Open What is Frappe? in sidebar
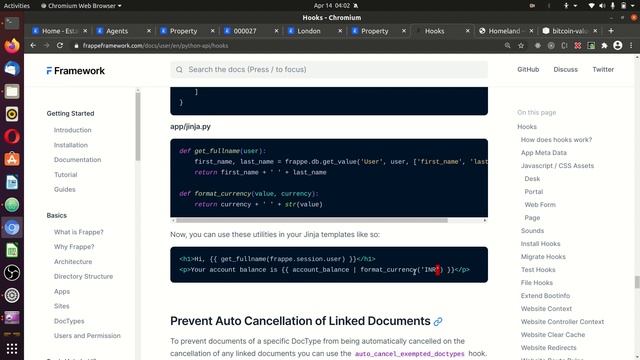Viewport: 640px width, 360px height. (x=78, y=232)
